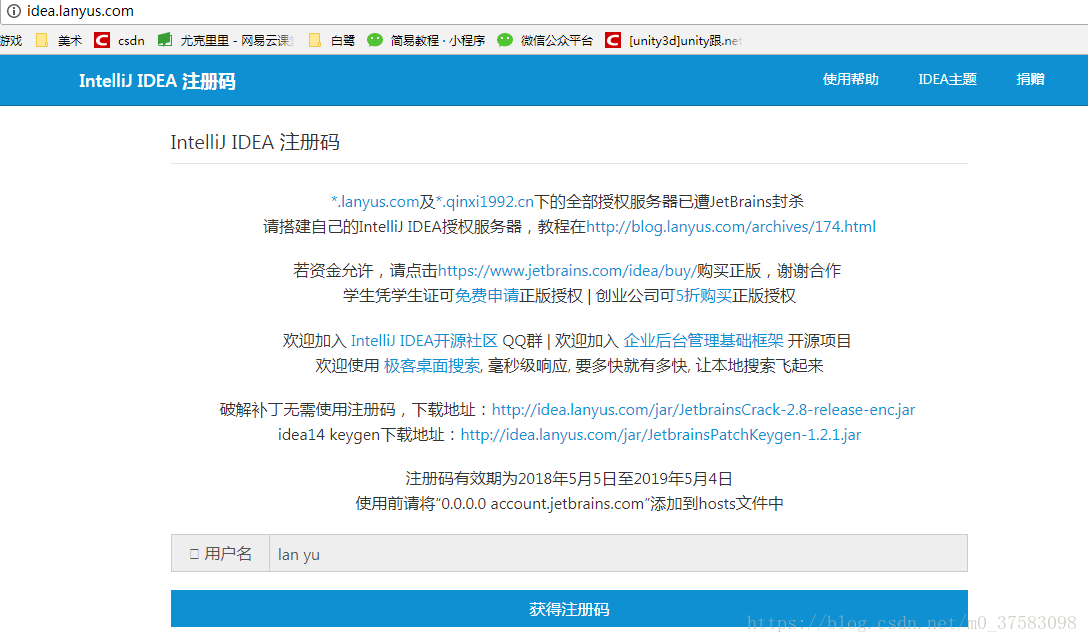Open the IDEA主题 menu item
This screenshot has height=643, width=1088.
coord(947,79)
